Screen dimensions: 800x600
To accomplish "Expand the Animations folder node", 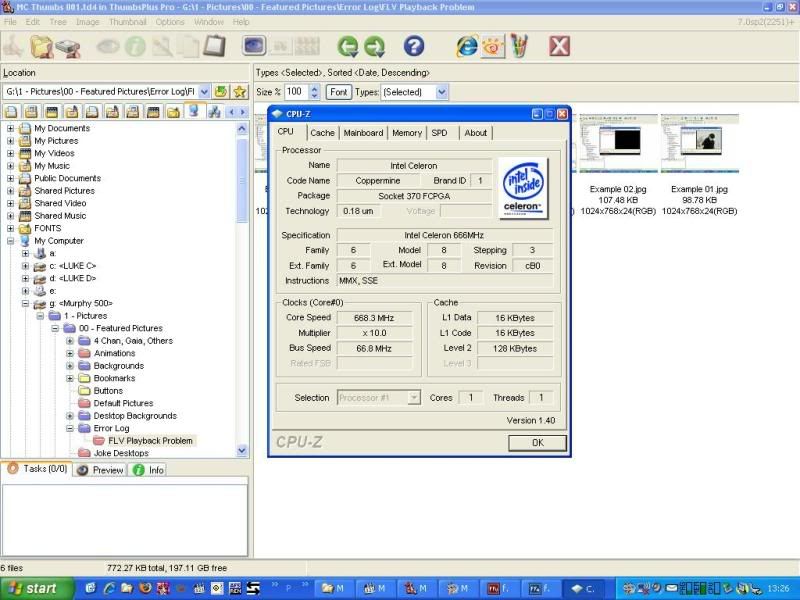I will [x=70, y=354].
